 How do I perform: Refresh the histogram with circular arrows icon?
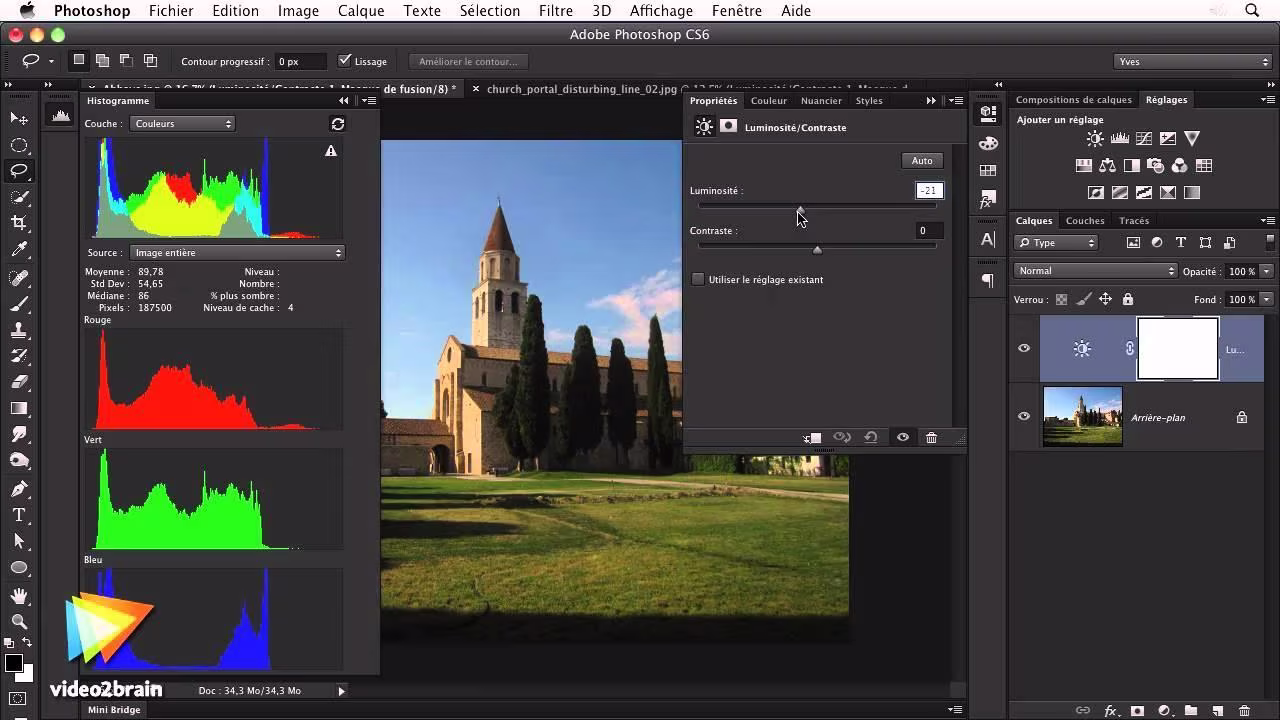(338, 124)
